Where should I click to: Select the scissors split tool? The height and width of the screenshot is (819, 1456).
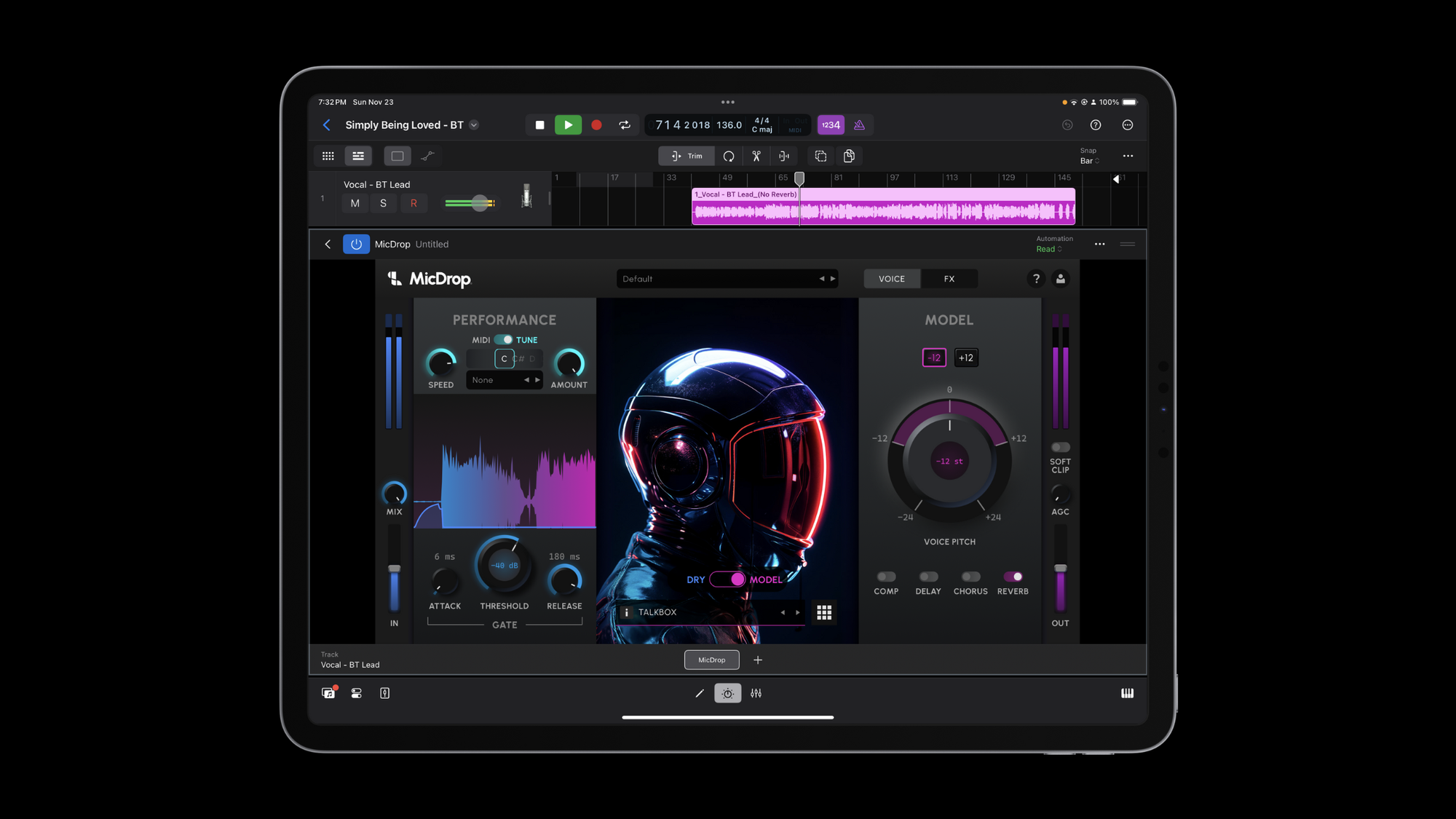(x=756, y=156)
